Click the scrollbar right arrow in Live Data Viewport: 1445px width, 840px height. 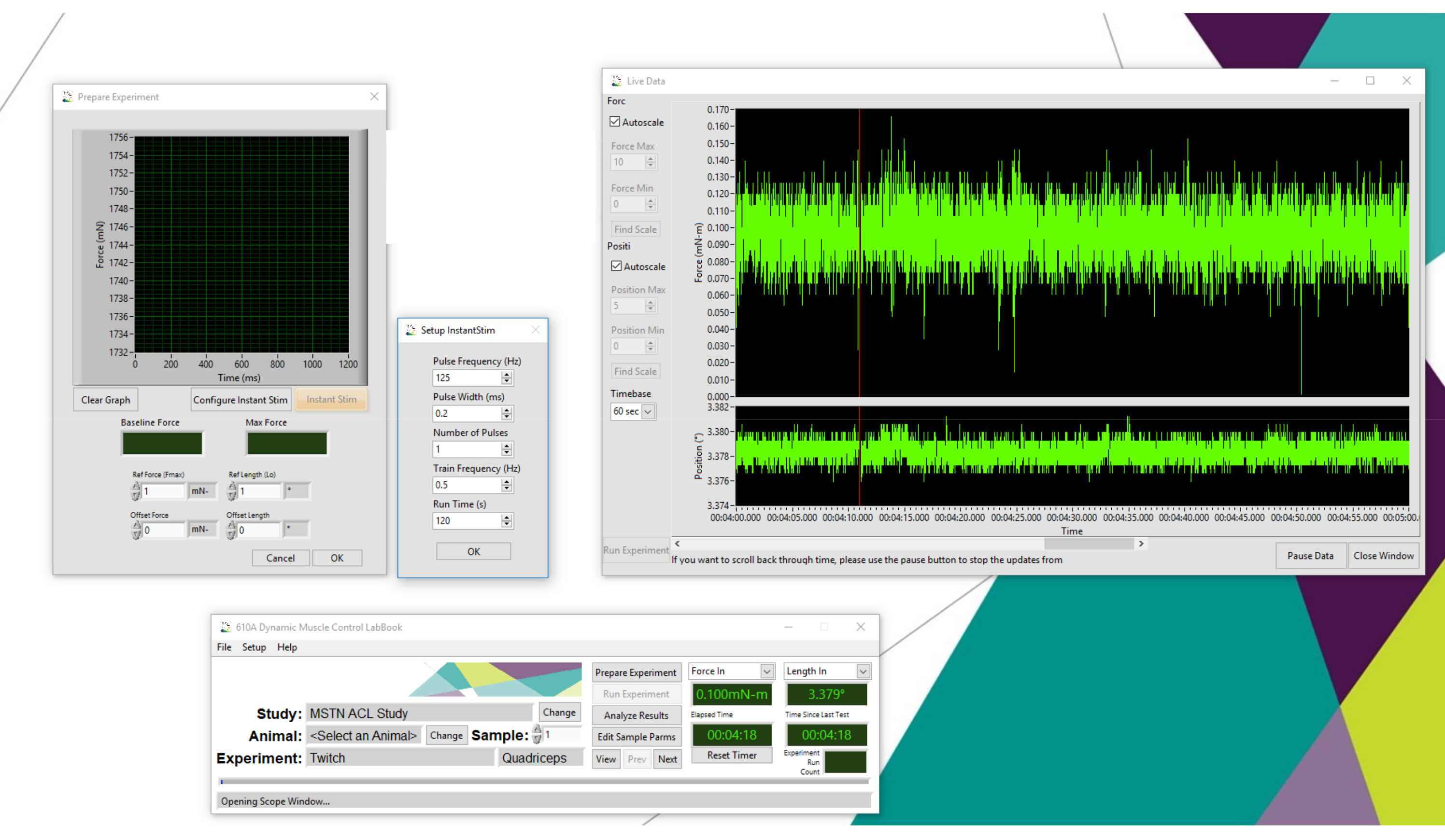1141,543
